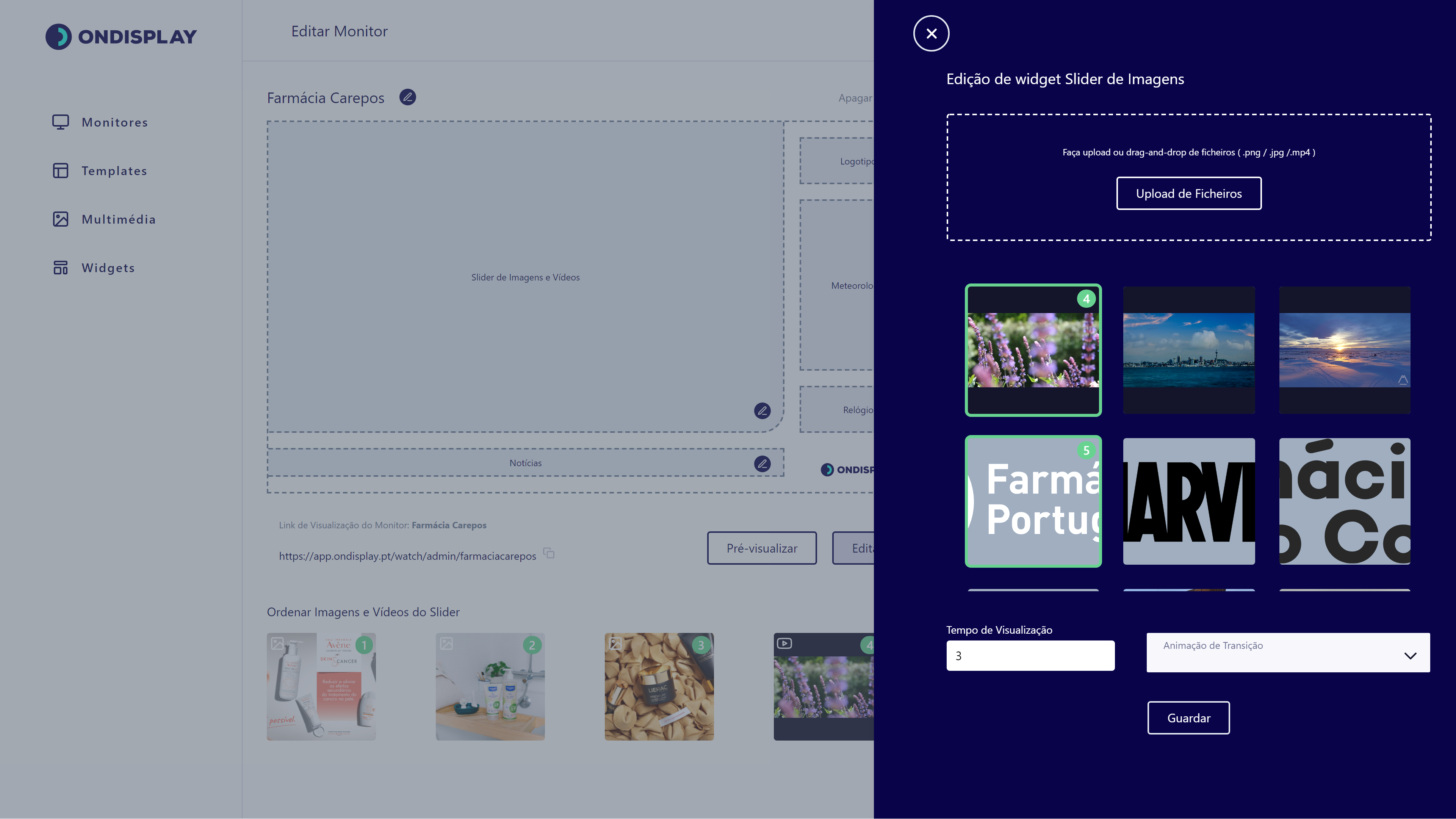The height and width of the screenshot is (819, 1456).
Task: Select the sunset snow landscape thumbnail
Action: pyautogui.click(x=1345, y=351)
